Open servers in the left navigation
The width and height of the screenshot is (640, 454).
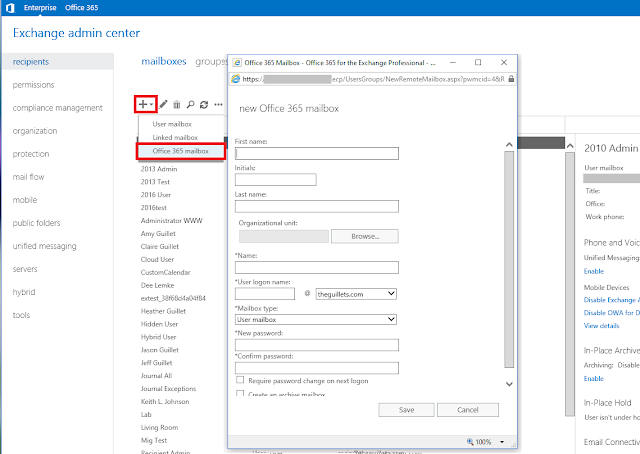point(24,269)
